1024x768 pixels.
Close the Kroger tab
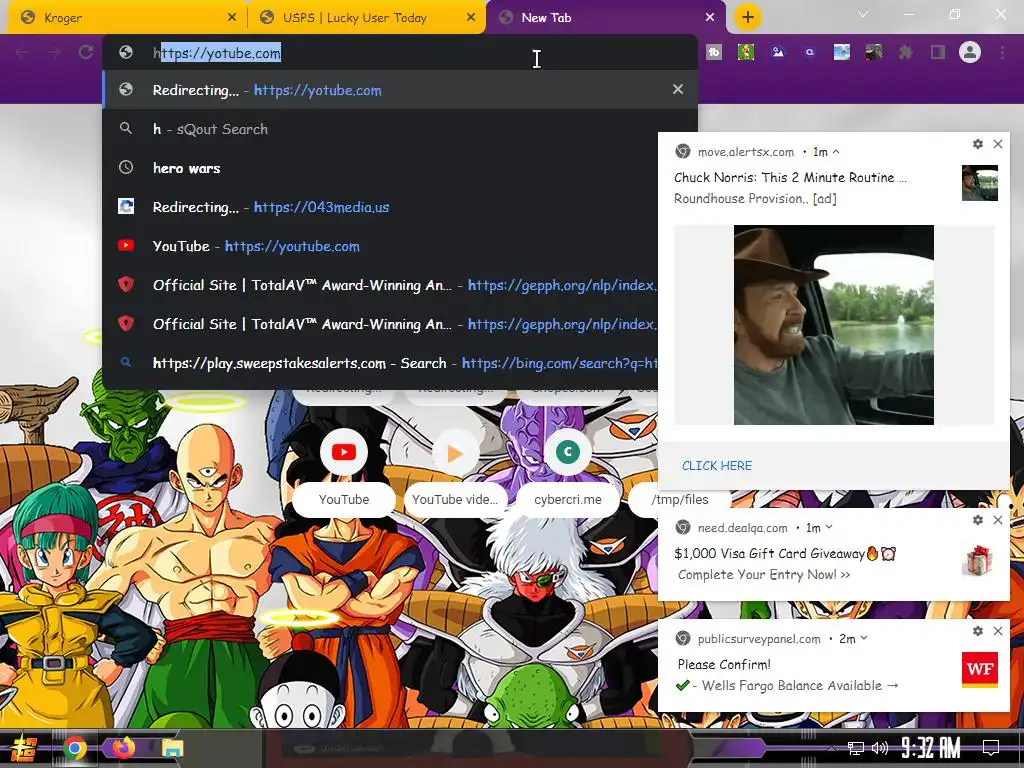click(x=232, y=18)
